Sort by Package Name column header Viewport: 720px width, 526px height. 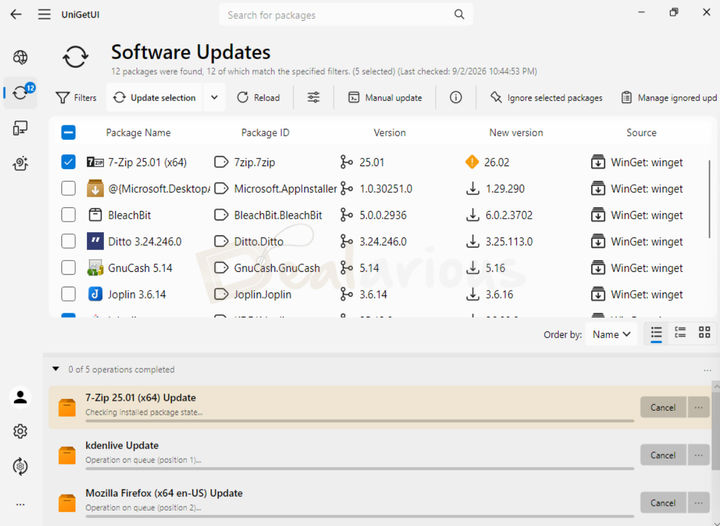coord(138,133)
